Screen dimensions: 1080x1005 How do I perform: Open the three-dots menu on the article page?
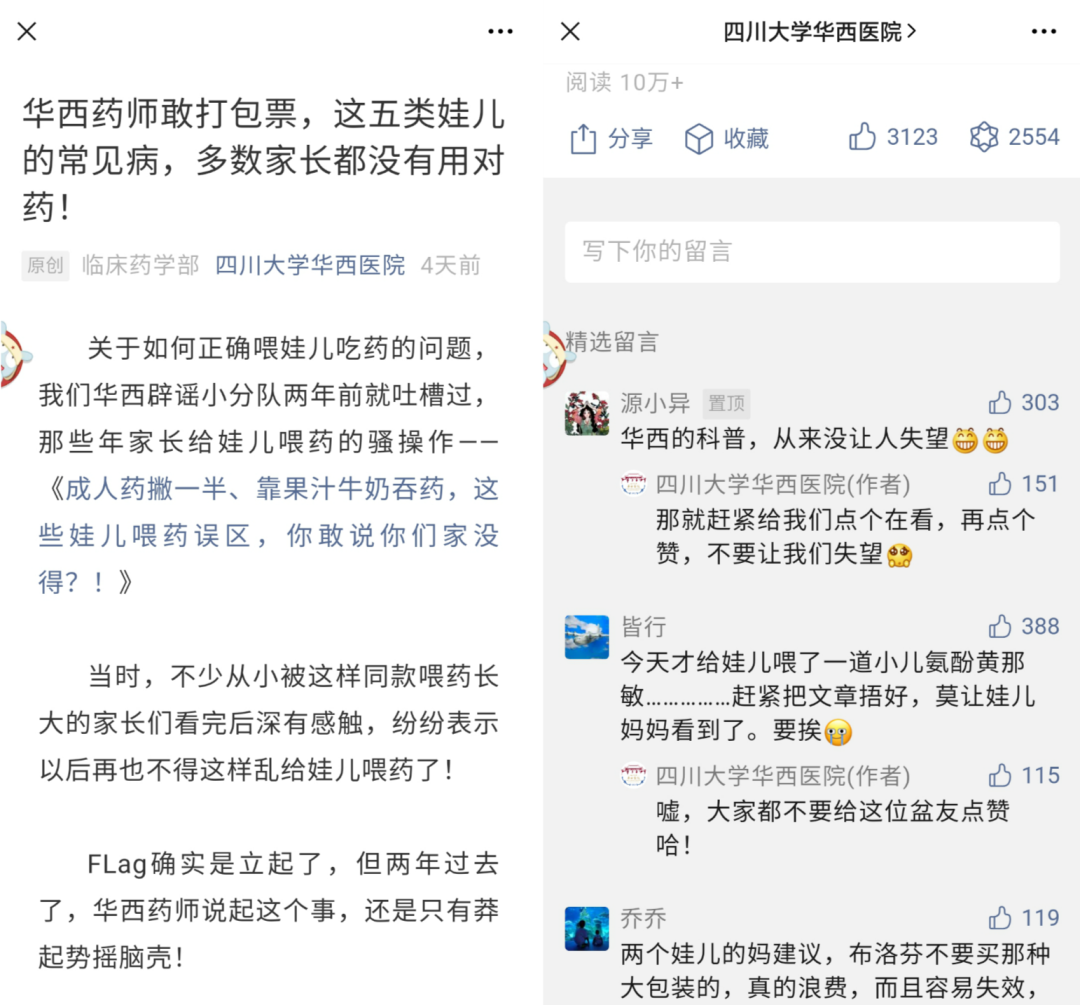(x=500, y=32)
